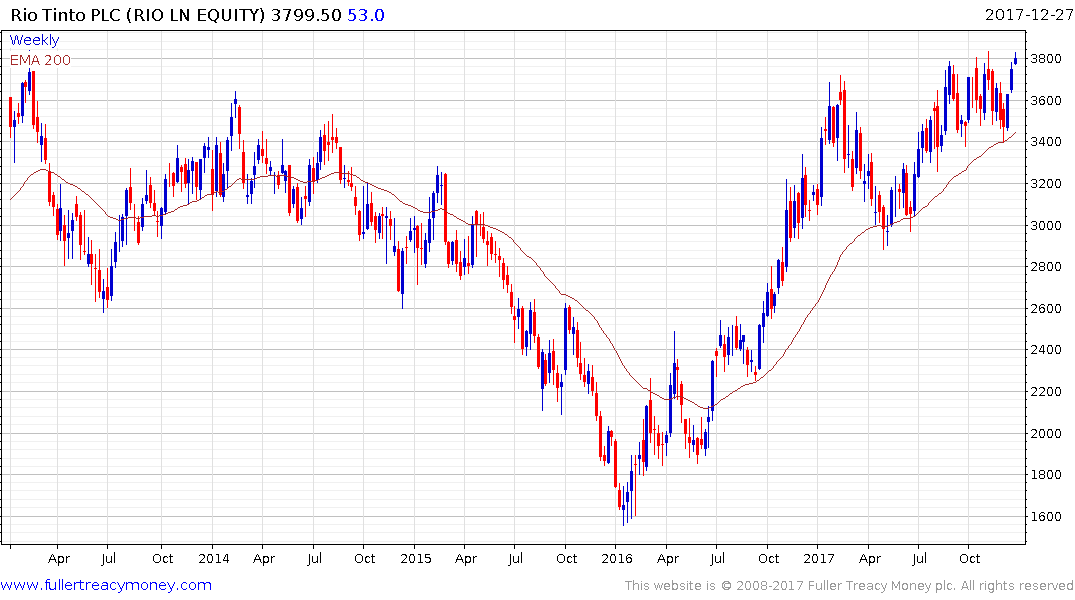Click the 2000 price axis label
The height and width of the screenshot is (600, 1075).
(1046, 433)
